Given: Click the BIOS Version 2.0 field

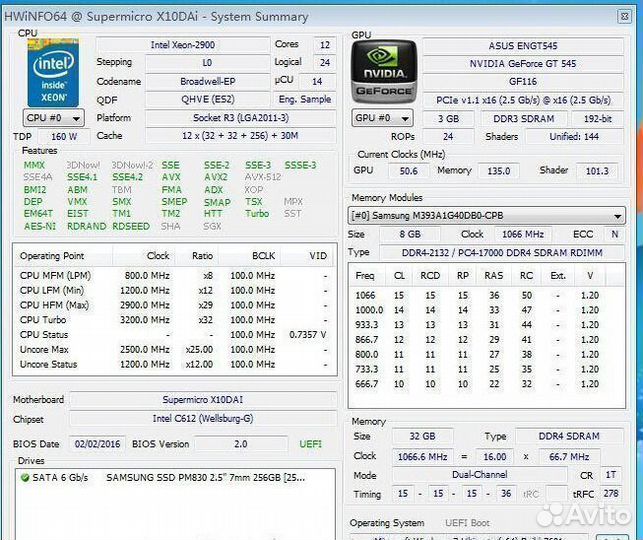Looking at the screenshot, I should pyautogui.click(x=241, y=444).
